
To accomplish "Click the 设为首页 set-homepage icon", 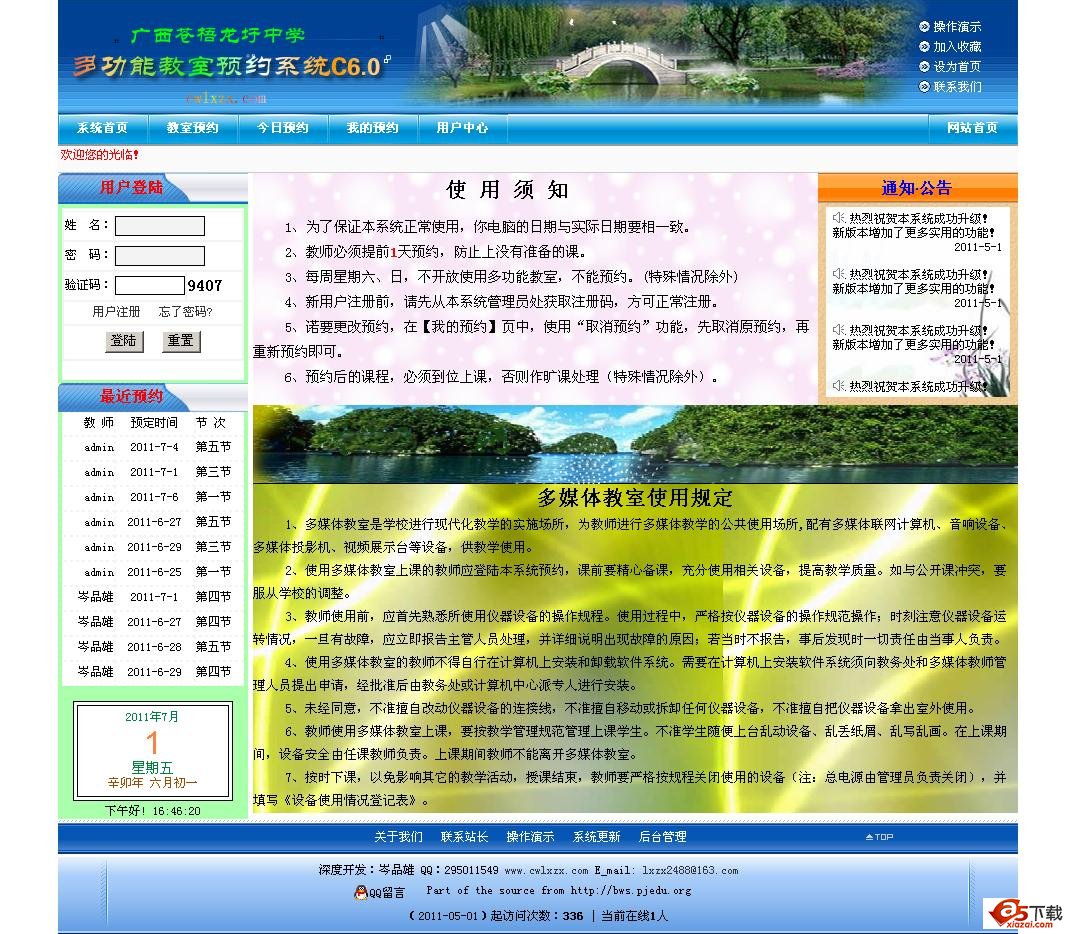I will (926, 66).
